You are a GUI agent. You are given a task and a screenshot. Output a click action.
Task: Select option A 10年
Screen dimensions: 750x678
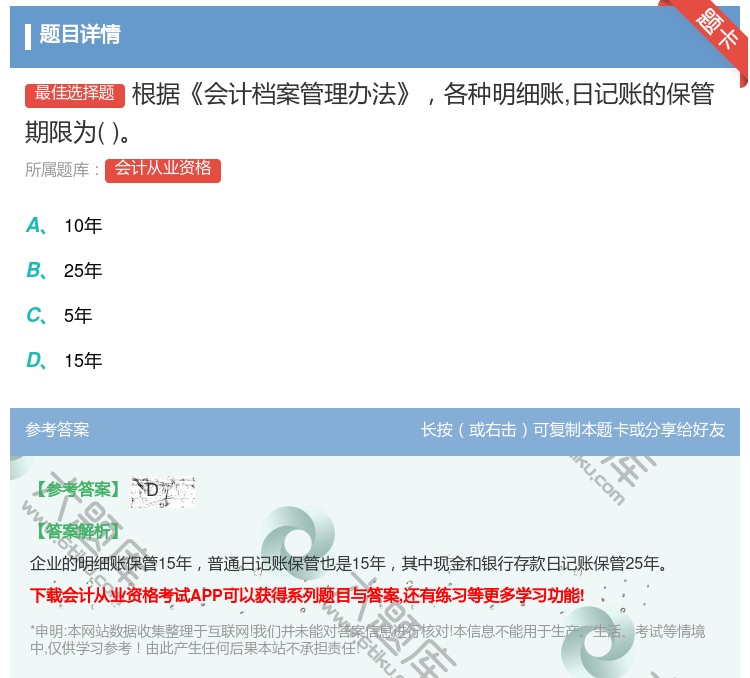[x=64, y=225]
